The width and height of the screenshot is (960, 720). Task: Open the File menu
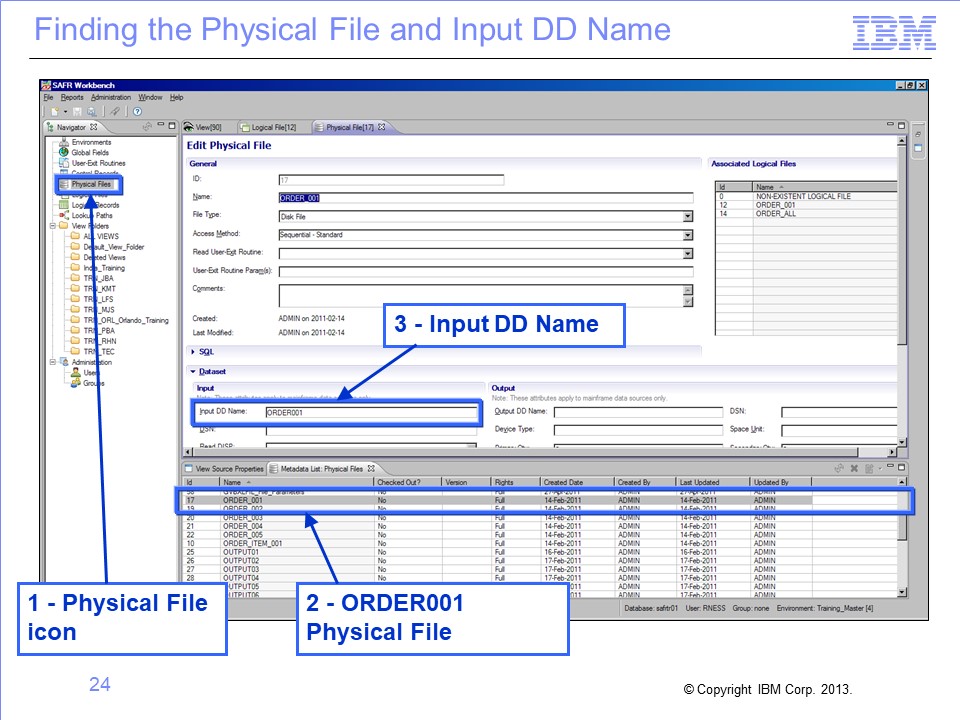point(48,97)
